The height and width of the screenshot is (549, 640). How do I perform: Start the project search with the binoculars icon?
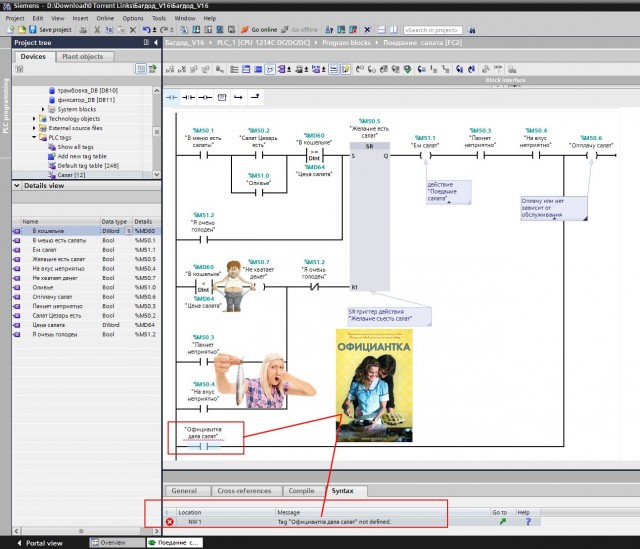coord(472,30)
